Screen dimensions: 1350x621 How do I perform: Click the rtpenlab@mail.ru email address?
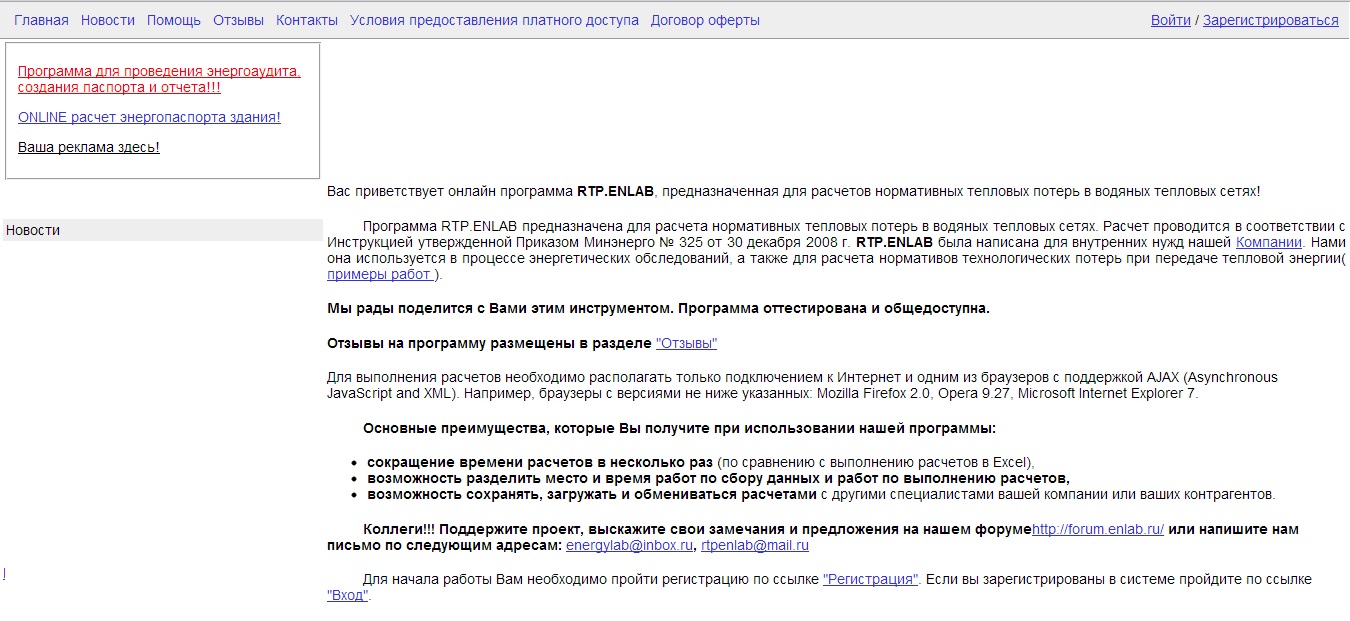pos(755,545)
